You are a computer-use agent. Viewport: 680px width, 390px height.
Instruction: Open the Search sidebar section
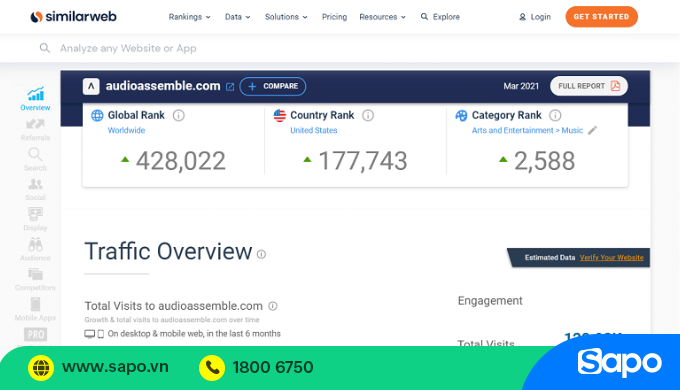[x=35, y=159]
